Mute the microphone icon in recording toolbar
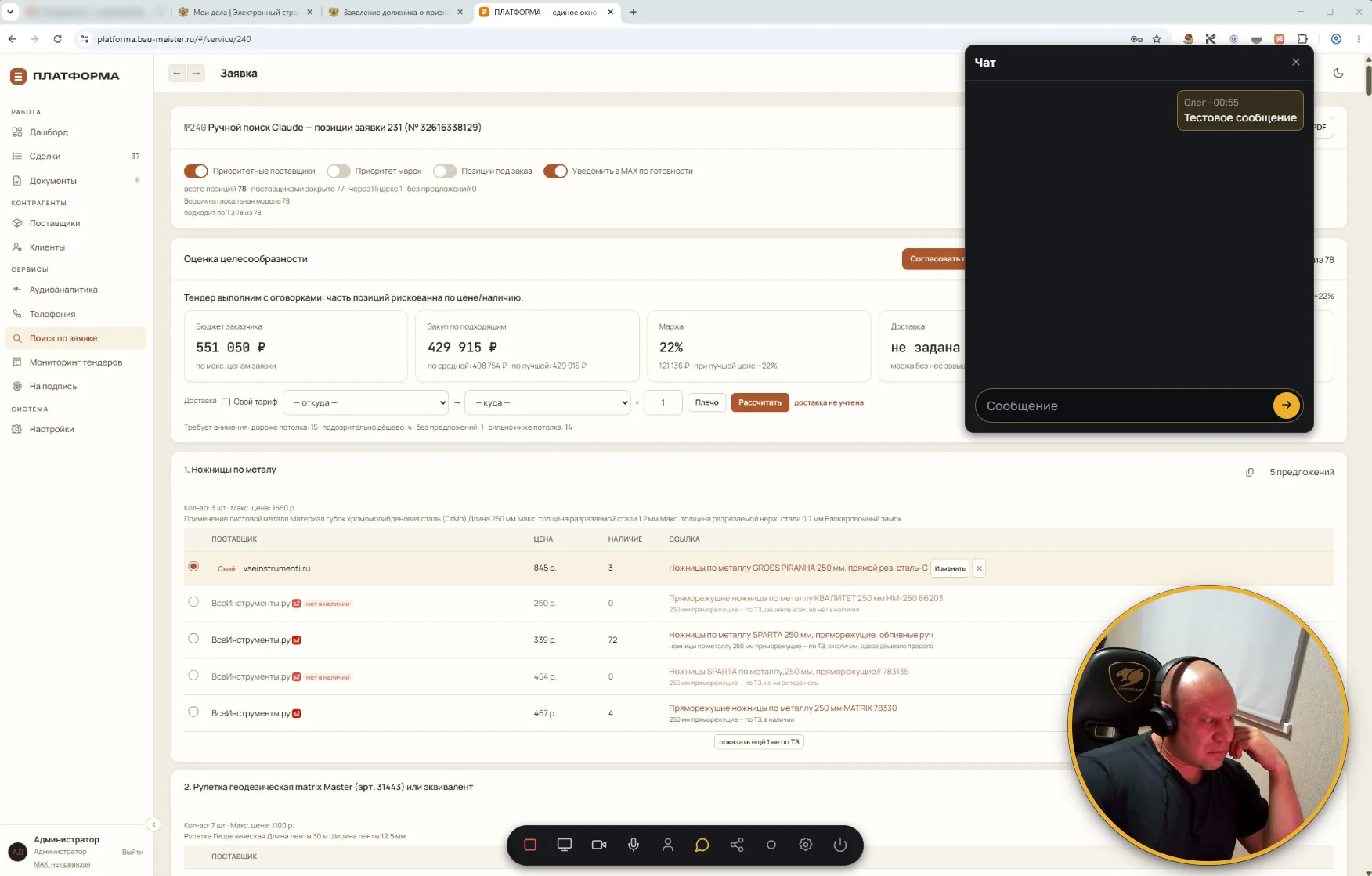The height and width of the screenshot is (876, 1372). coord(634,845)
